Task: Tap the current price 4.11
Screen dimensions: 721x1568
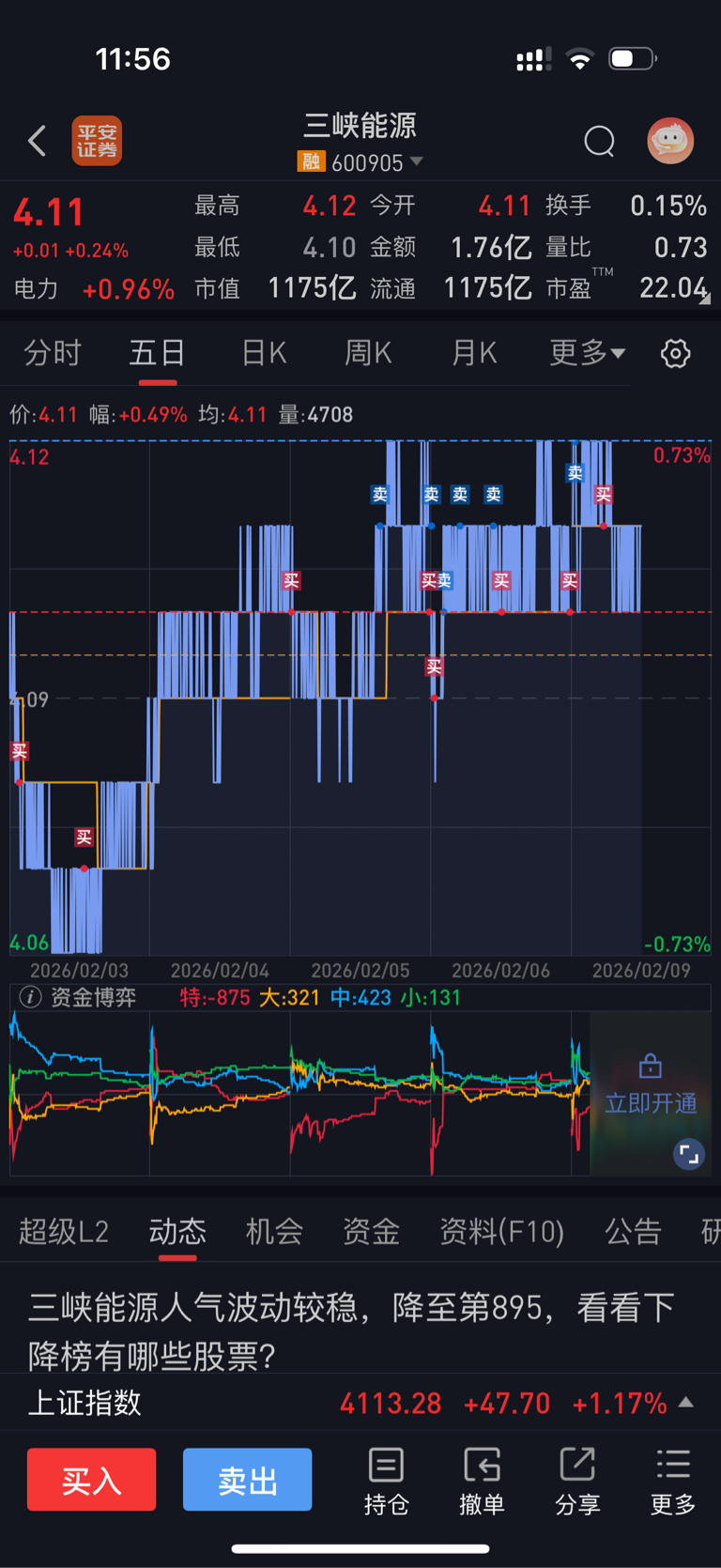Action: click(x=49, y=212)
